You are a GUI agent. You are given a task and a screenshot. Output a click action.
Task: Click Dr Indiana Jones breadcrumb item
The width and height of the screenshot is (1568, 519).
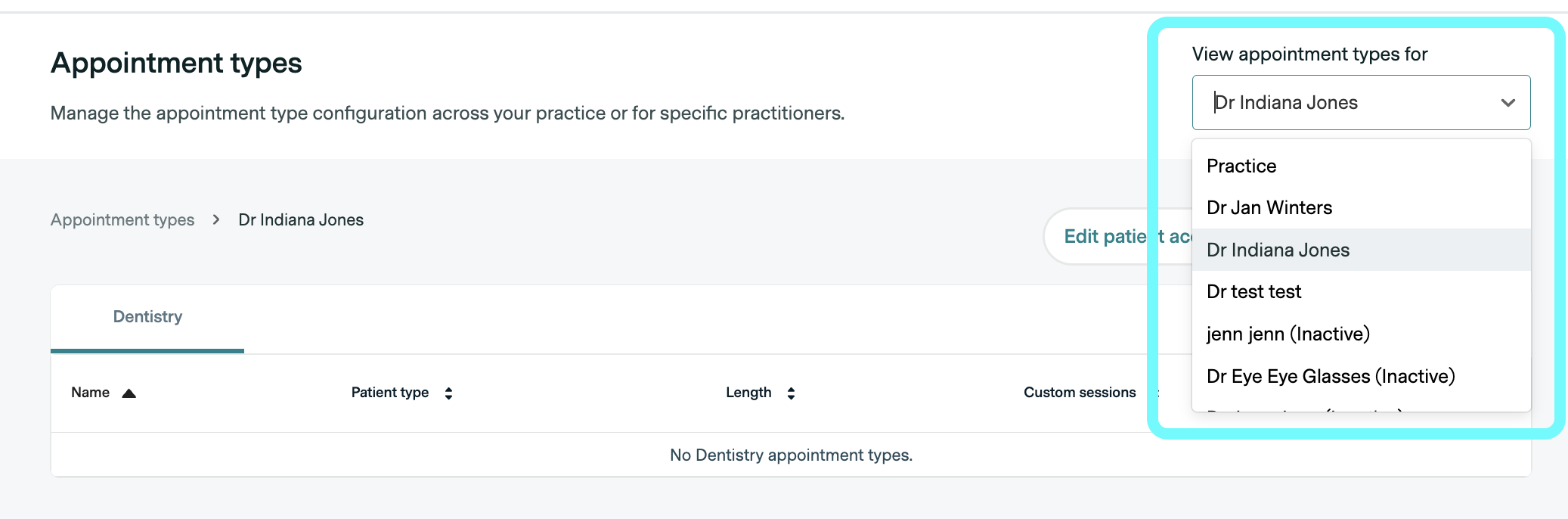(x=301, y=220)
